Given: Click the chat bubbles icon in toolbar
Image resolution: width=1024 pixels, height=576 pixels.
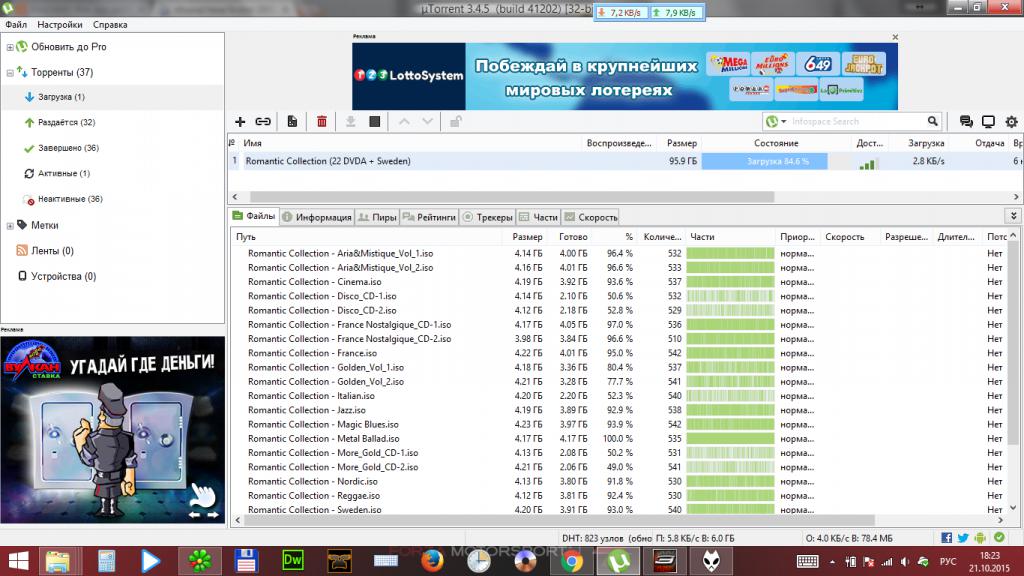Looking at the screenshot, I should pos(966,121).
